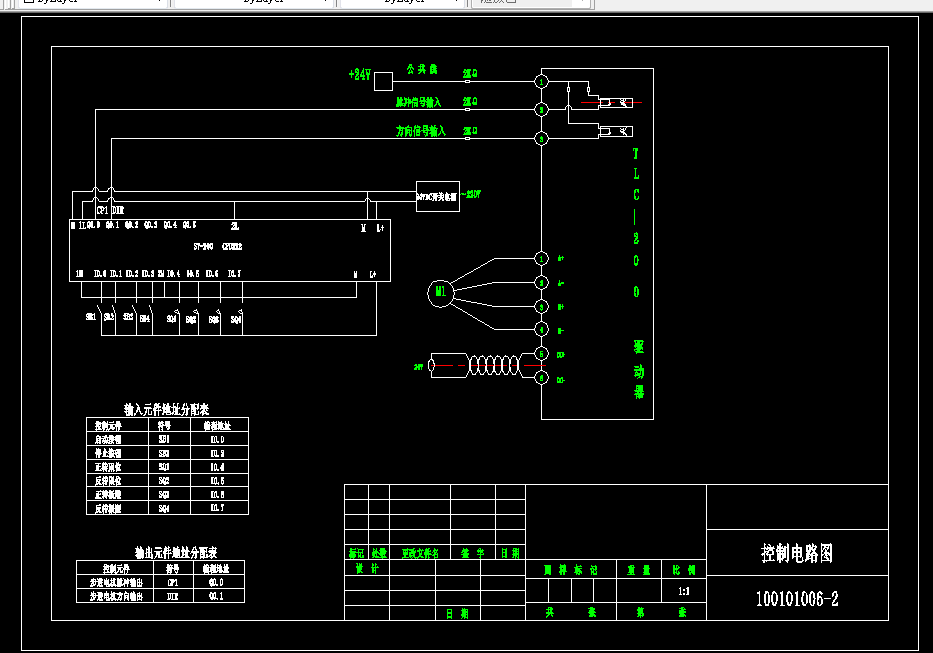Image resolution: width=933 pixels, height=653 pixels.
Task: Select the coil winding symbol
Action: tap(493, 365)
